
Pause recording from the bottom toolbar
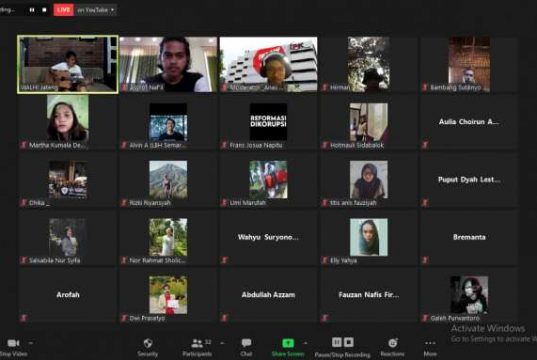pyautogui.click(x=337, y=342)
